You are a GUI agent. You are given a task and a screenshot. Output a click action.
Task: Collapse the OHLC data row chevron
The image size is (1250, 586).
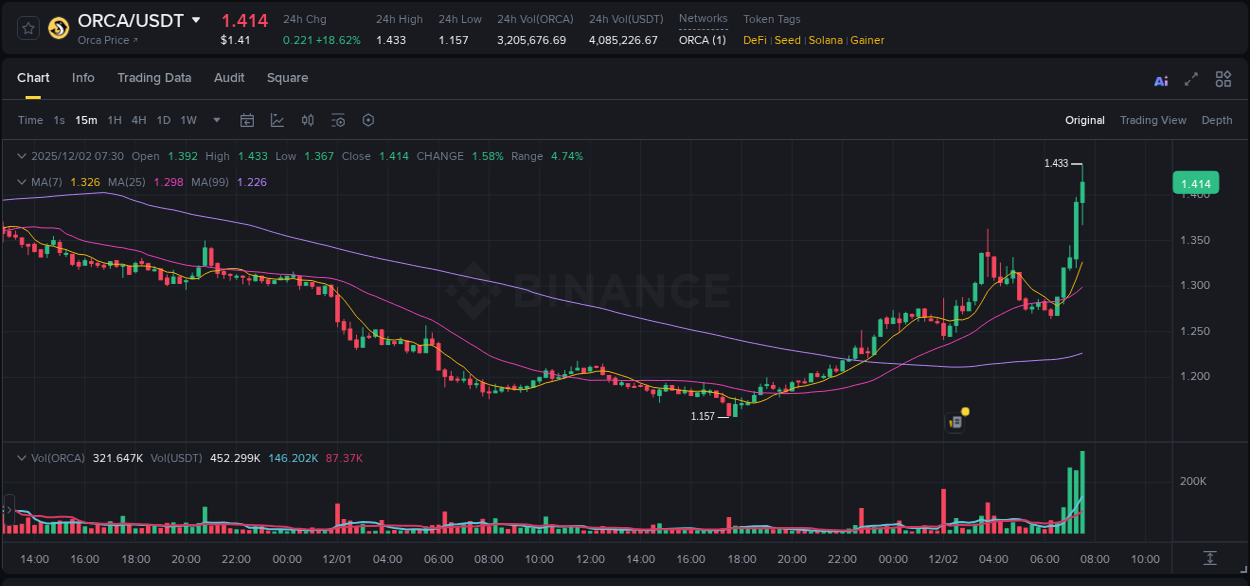[x=21, y=156]
